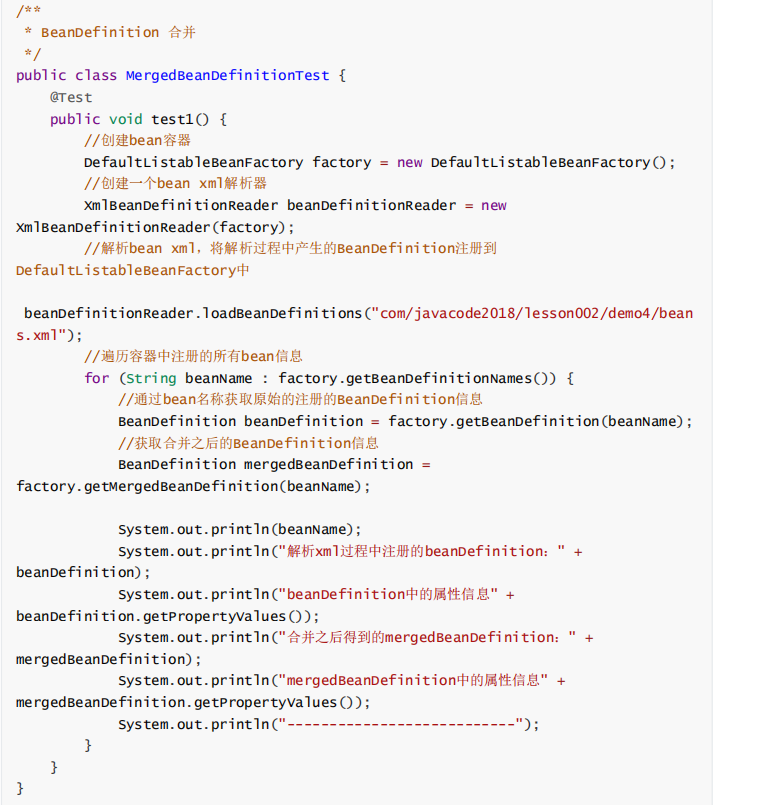773x805 pixels.
Task: Click the string 解析xml过程中注册的beanDefinition
Action: point(422,551)
